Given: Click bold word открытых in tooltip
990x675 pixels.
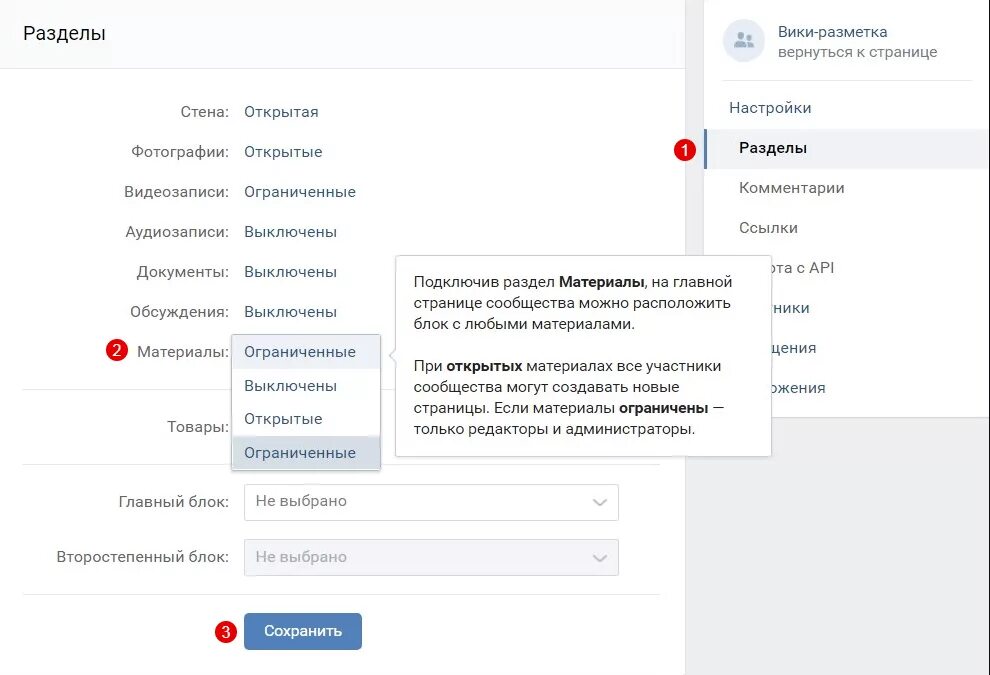Looking at the screenshot, I should tap(484, 366).
